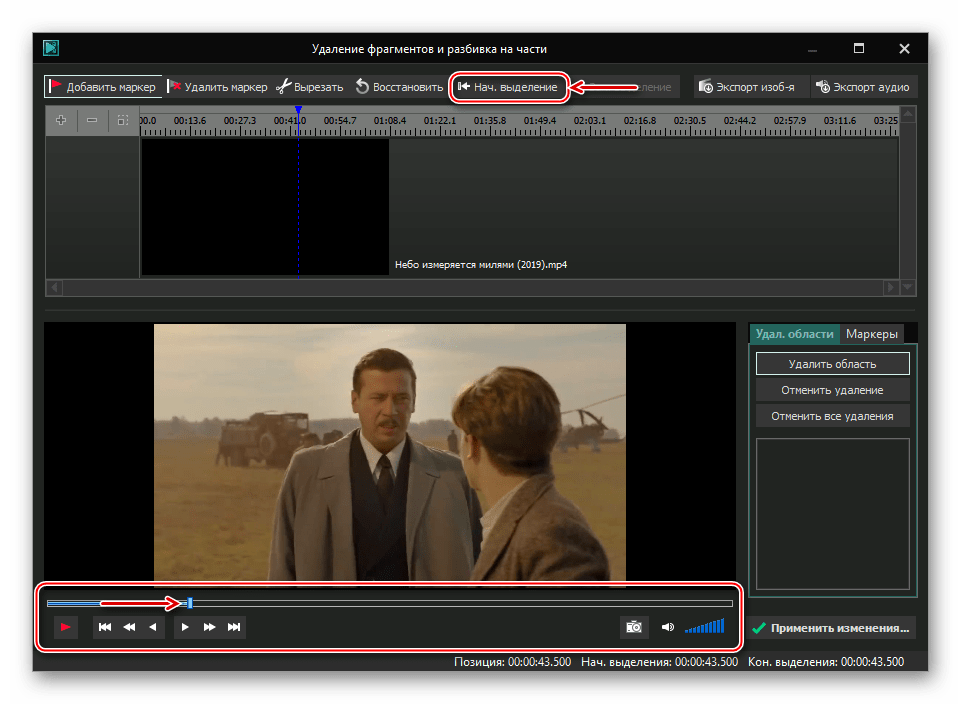Zoom in the timeline with plus icon
This screenshot has height=704, width=961.
[62, 120]
